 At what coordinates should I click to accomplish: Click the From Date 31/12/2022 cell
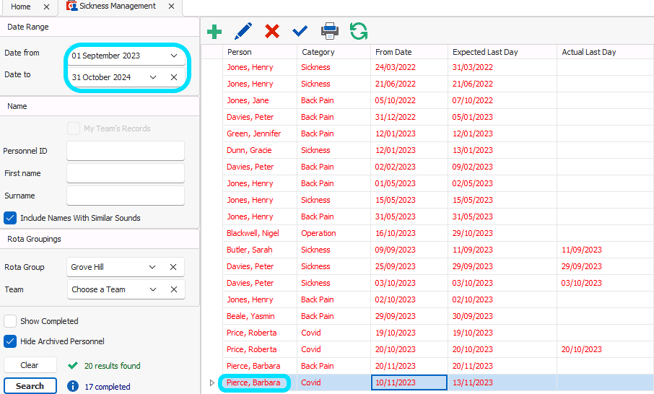click(x=409, y=117)
